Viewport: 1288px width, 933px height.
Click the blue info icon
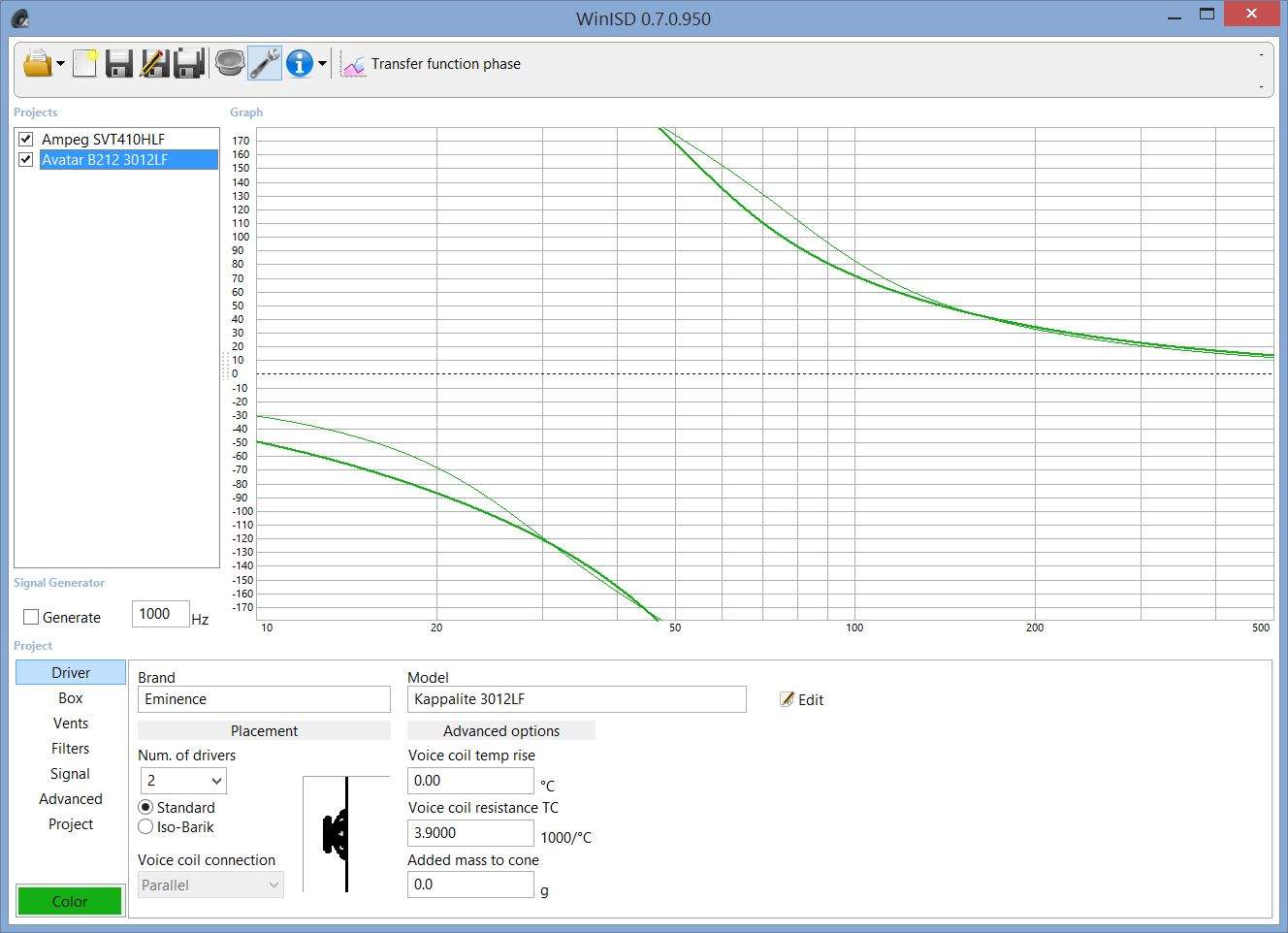tap(300, 64)
